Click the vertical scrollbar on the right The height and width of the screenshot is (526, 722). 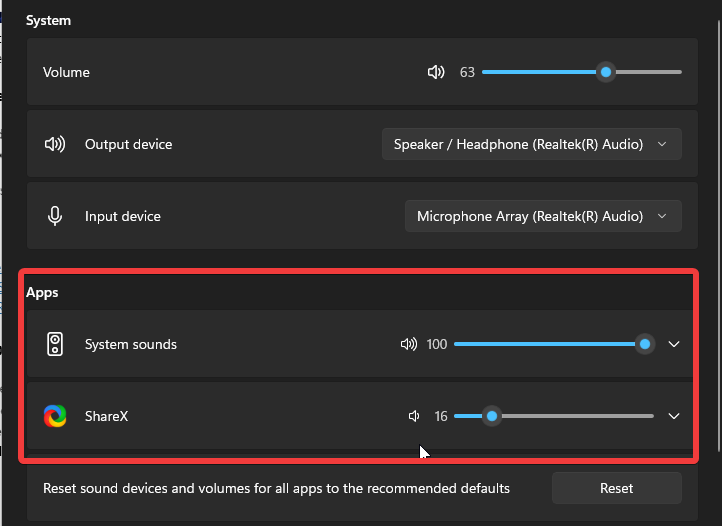click(719, 236)
